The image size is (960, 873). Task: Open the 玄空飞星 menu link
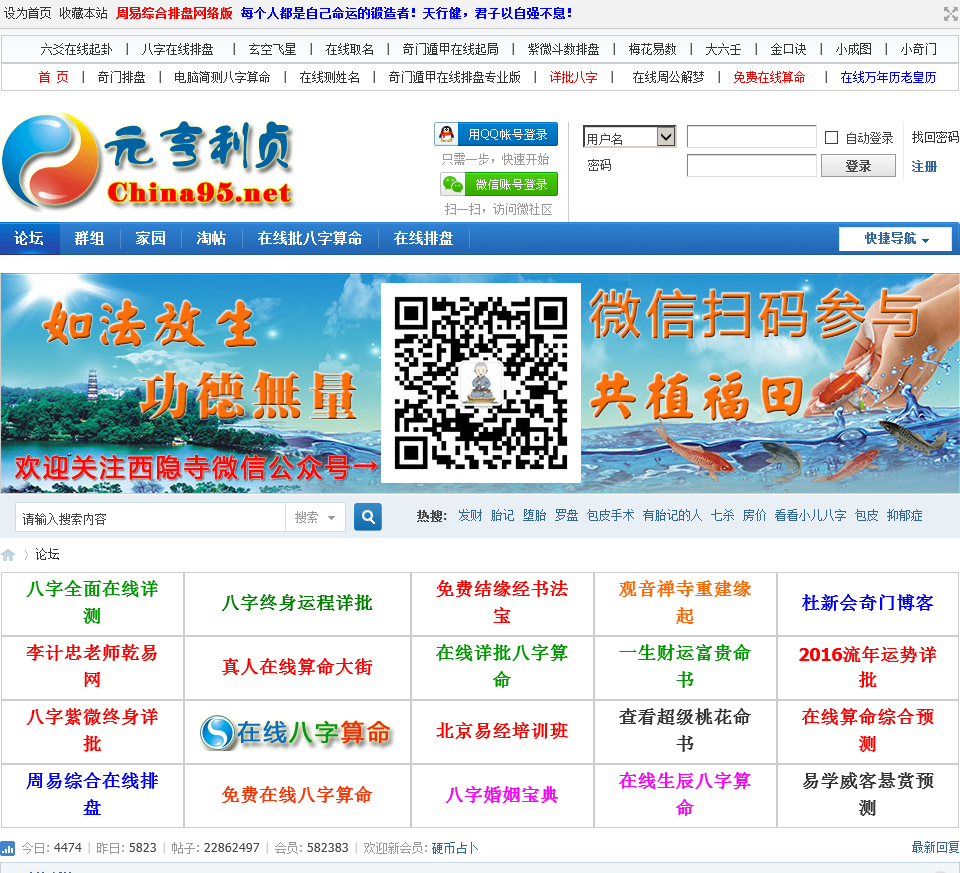point(272,49)
